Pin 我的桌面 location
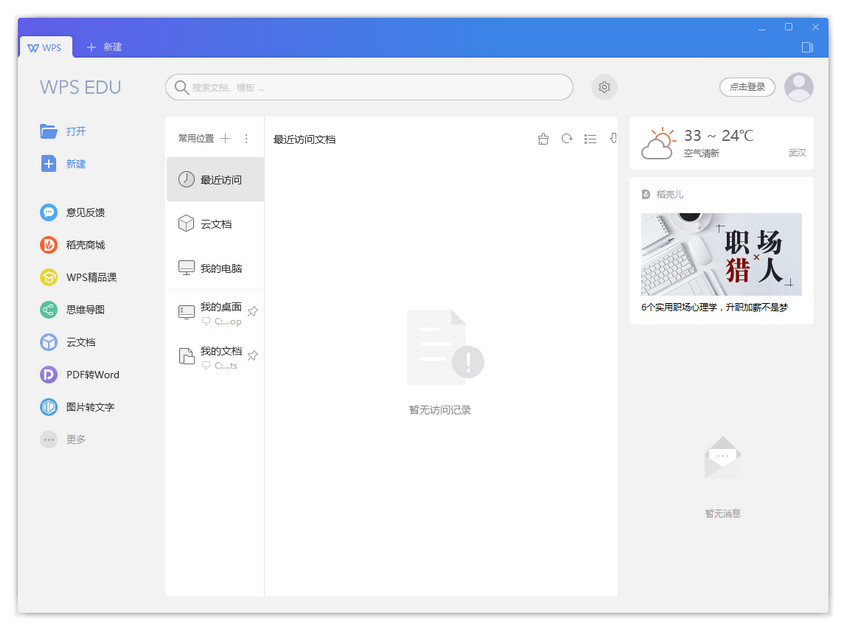850x632 pixels. click(253, 312)
